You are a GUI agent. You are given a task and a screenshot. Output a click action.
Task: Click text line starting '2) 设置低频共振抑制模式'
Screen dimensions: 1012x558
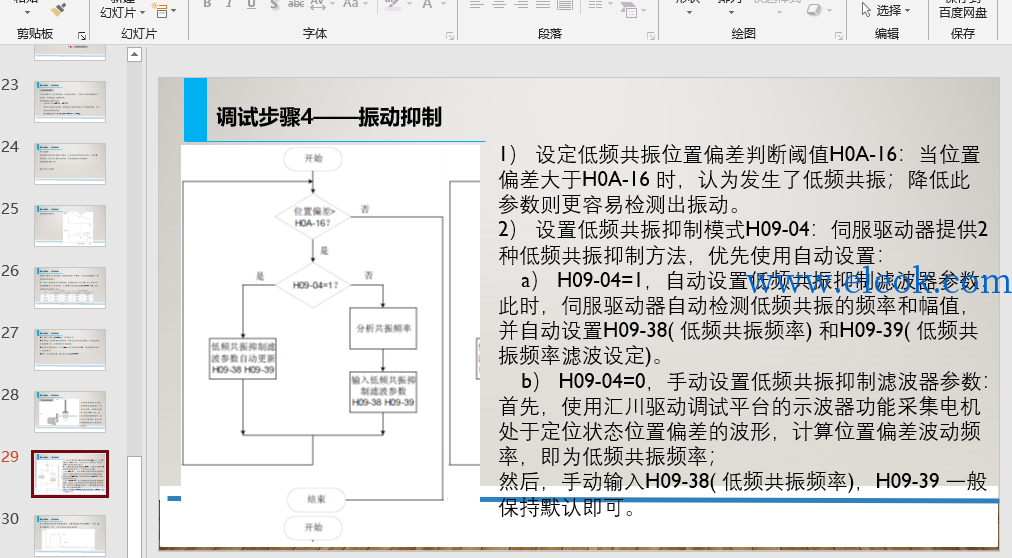743,230
